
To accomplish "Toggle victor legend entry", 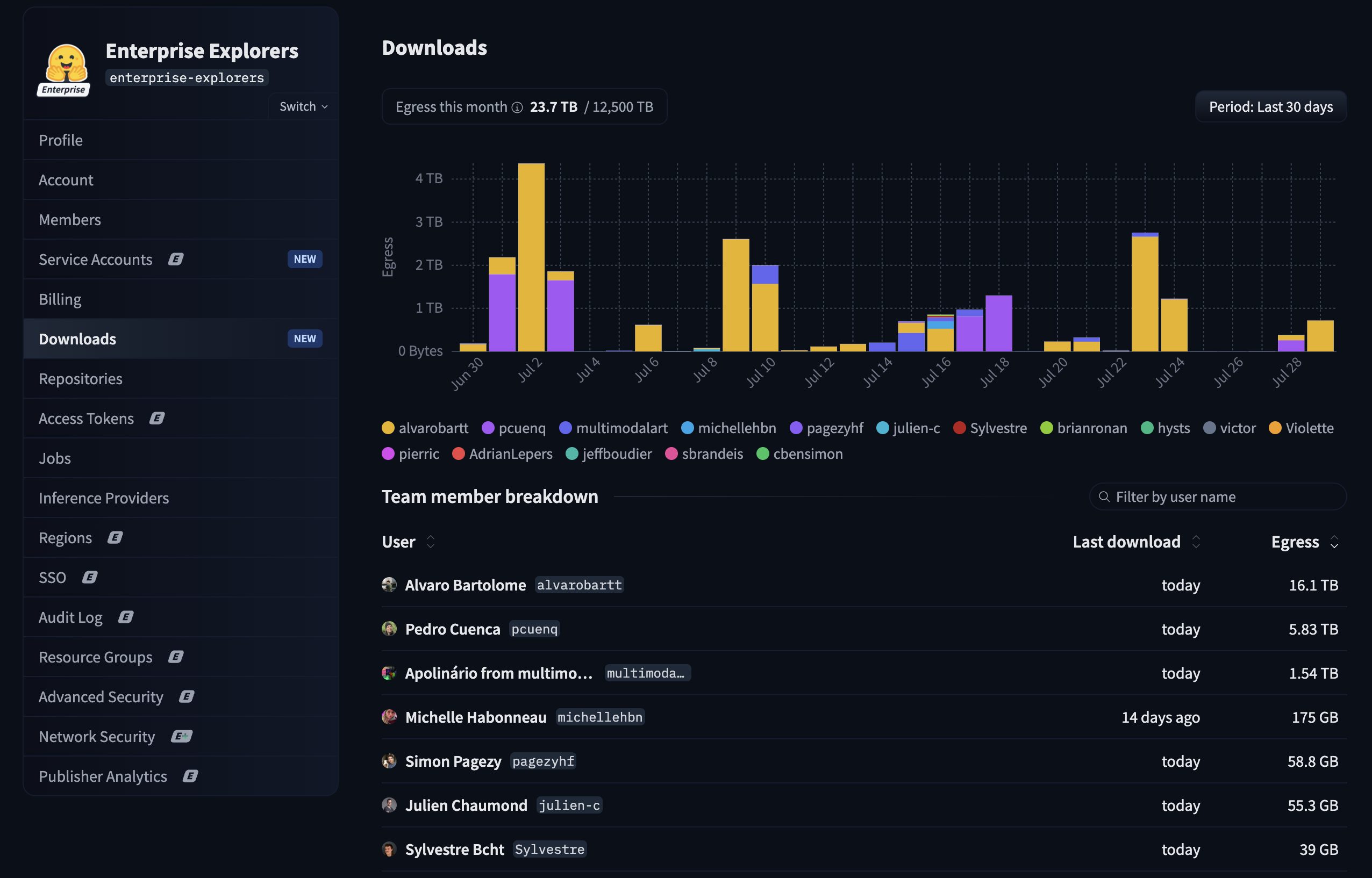I will (1230, 428).
